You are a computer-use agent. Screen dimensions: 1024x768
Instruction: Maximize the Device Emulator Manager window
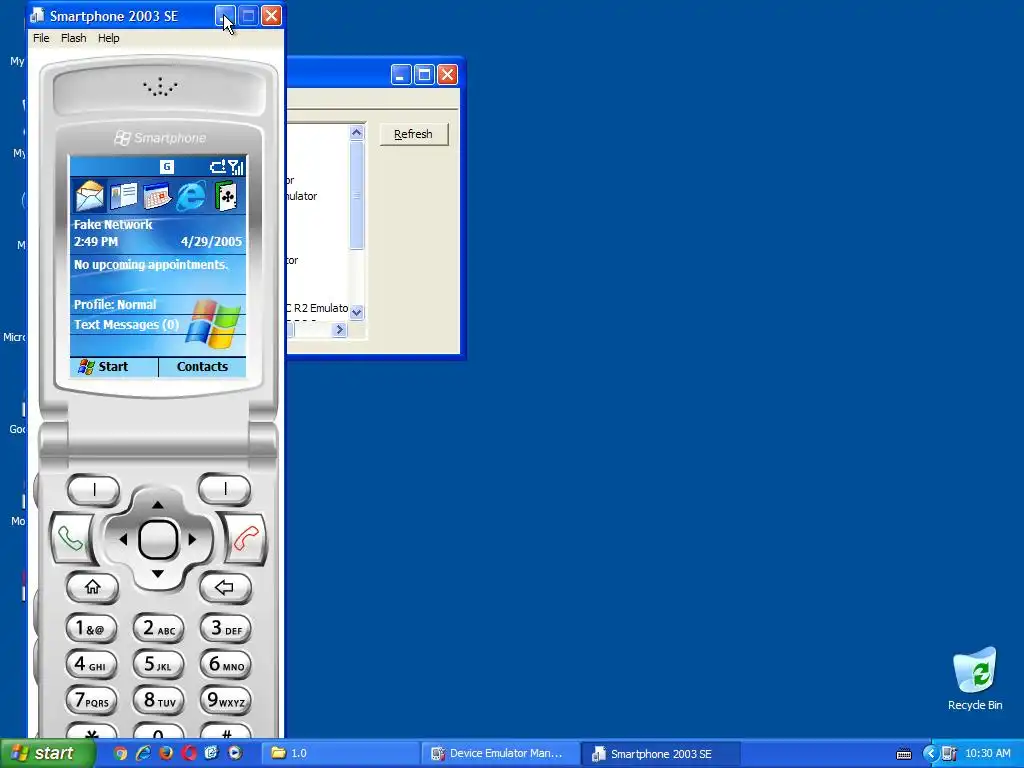coord(424,74)
